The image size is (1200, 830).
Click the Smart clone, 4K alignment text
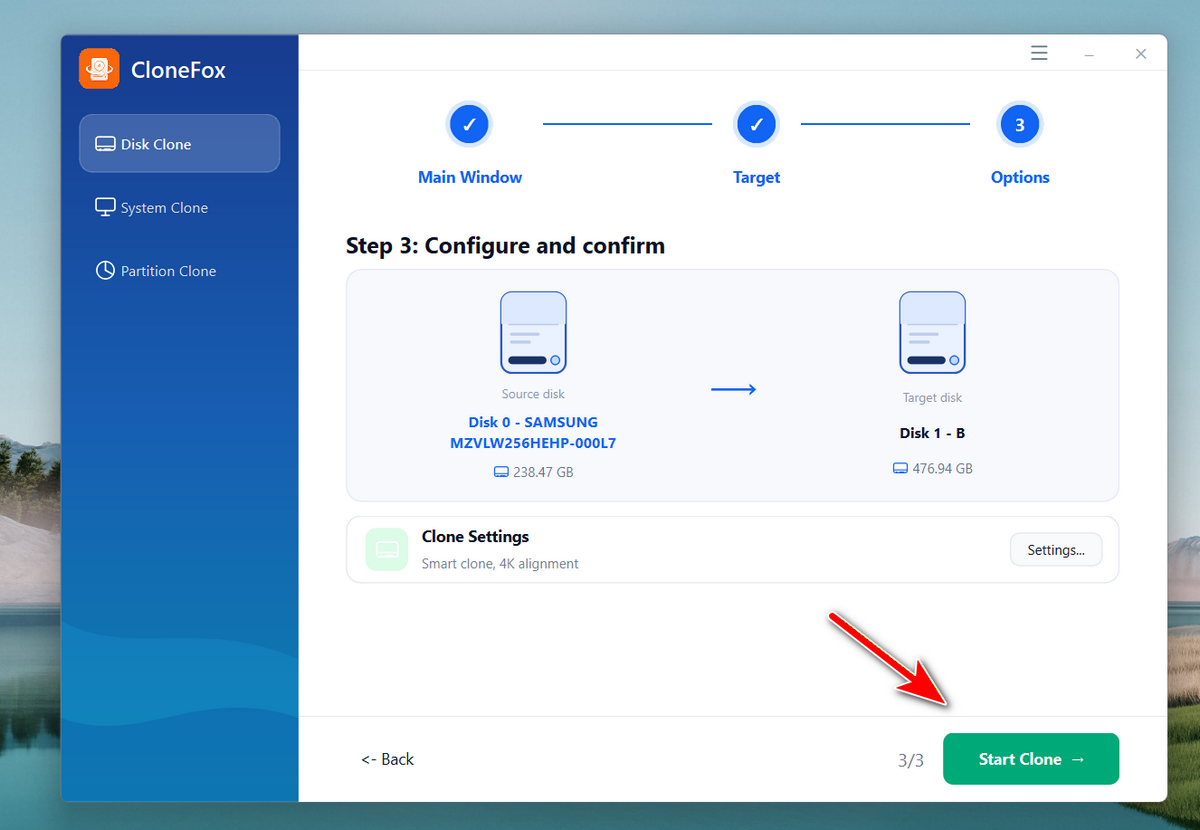pos(500,563)
